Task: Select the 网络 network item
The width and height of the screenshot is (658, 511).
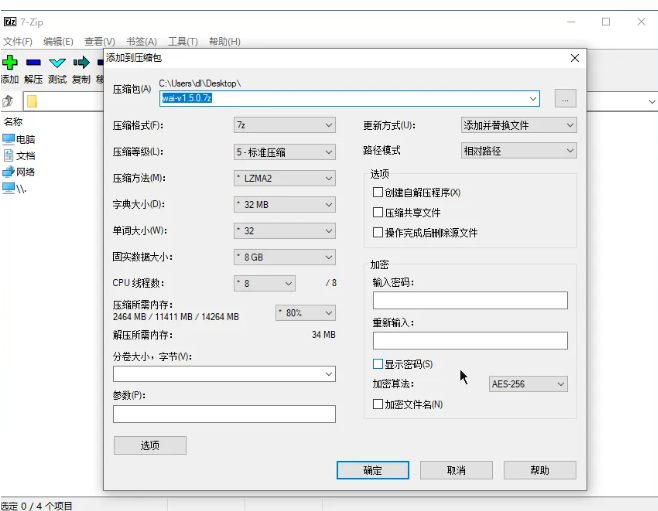Action: tap(19, 172)
